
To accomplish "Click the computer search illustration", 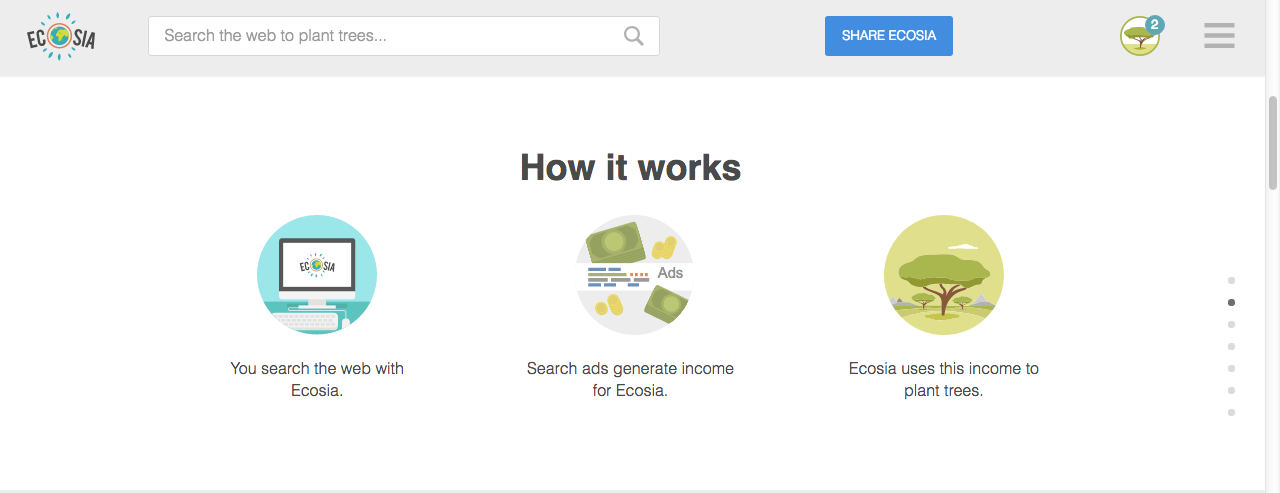I will click(x=317, y=274).
